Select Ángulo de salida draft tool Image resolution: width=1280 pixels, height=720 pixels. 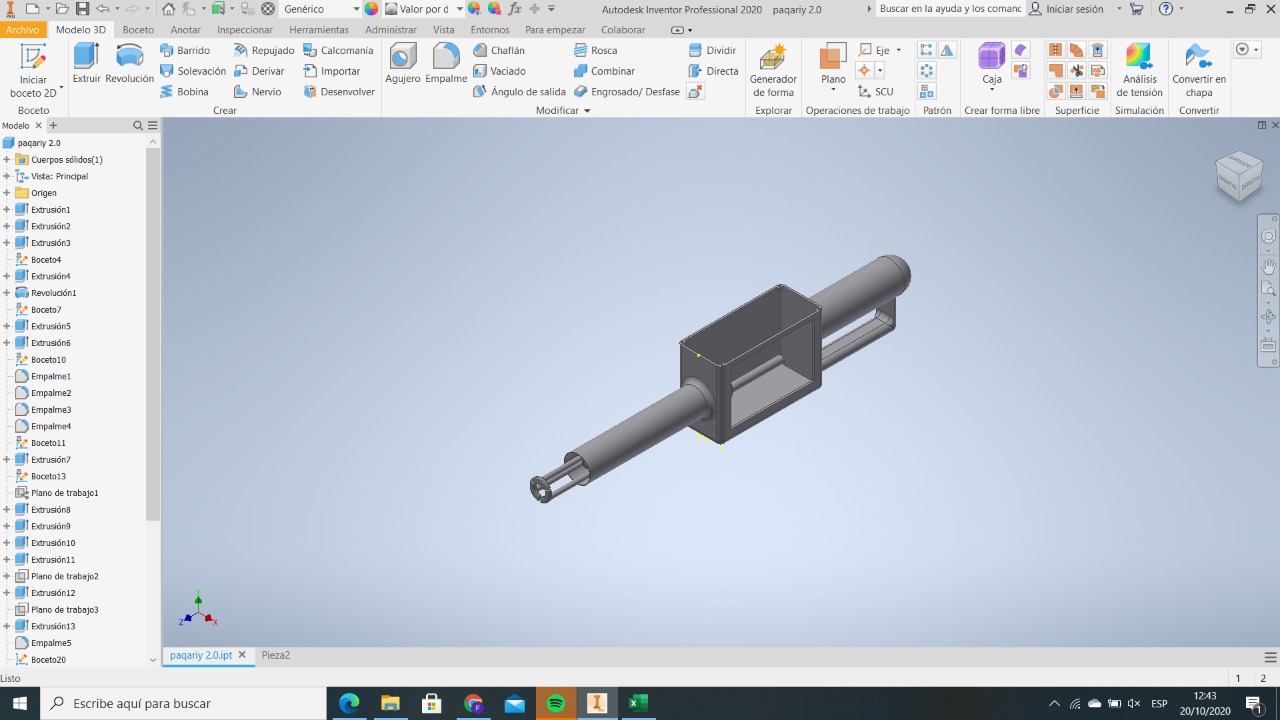pos(519,92)
